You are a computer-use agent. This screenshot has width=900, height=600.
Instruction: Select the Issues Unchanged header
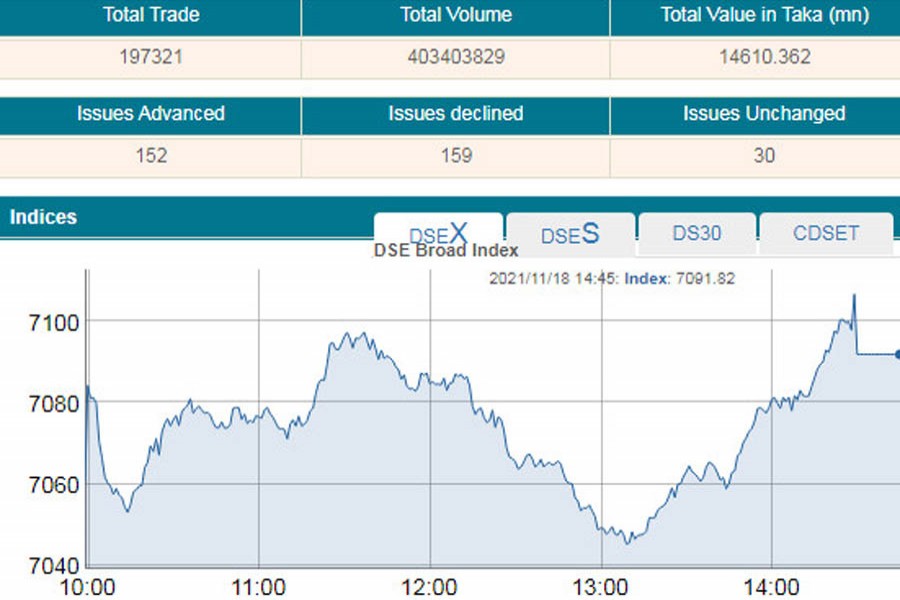tap(765, 113)
